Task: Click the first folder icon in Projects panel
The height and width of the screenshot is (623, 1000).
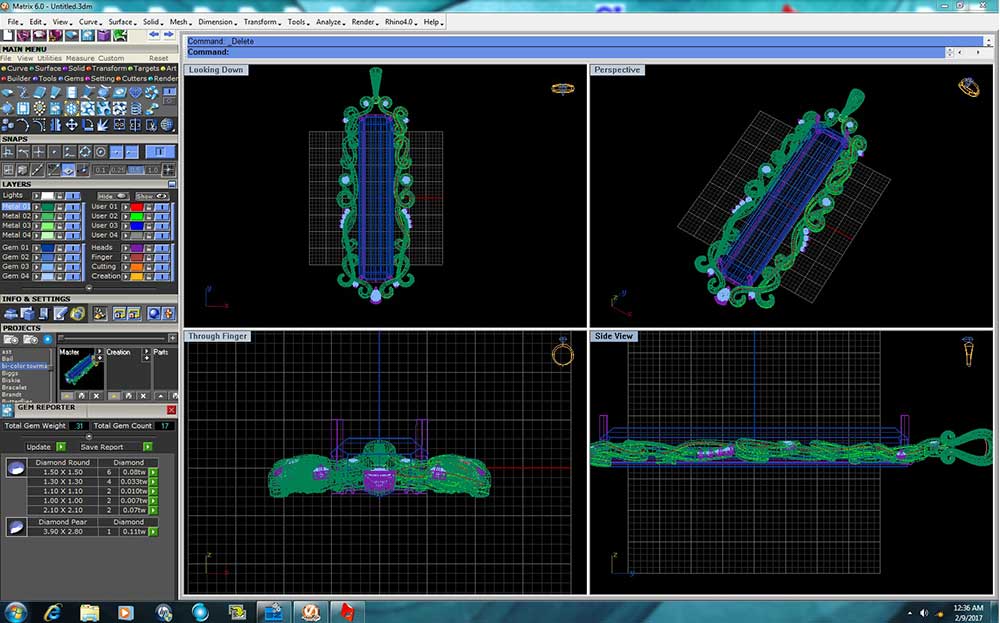Action: (11, 339)
